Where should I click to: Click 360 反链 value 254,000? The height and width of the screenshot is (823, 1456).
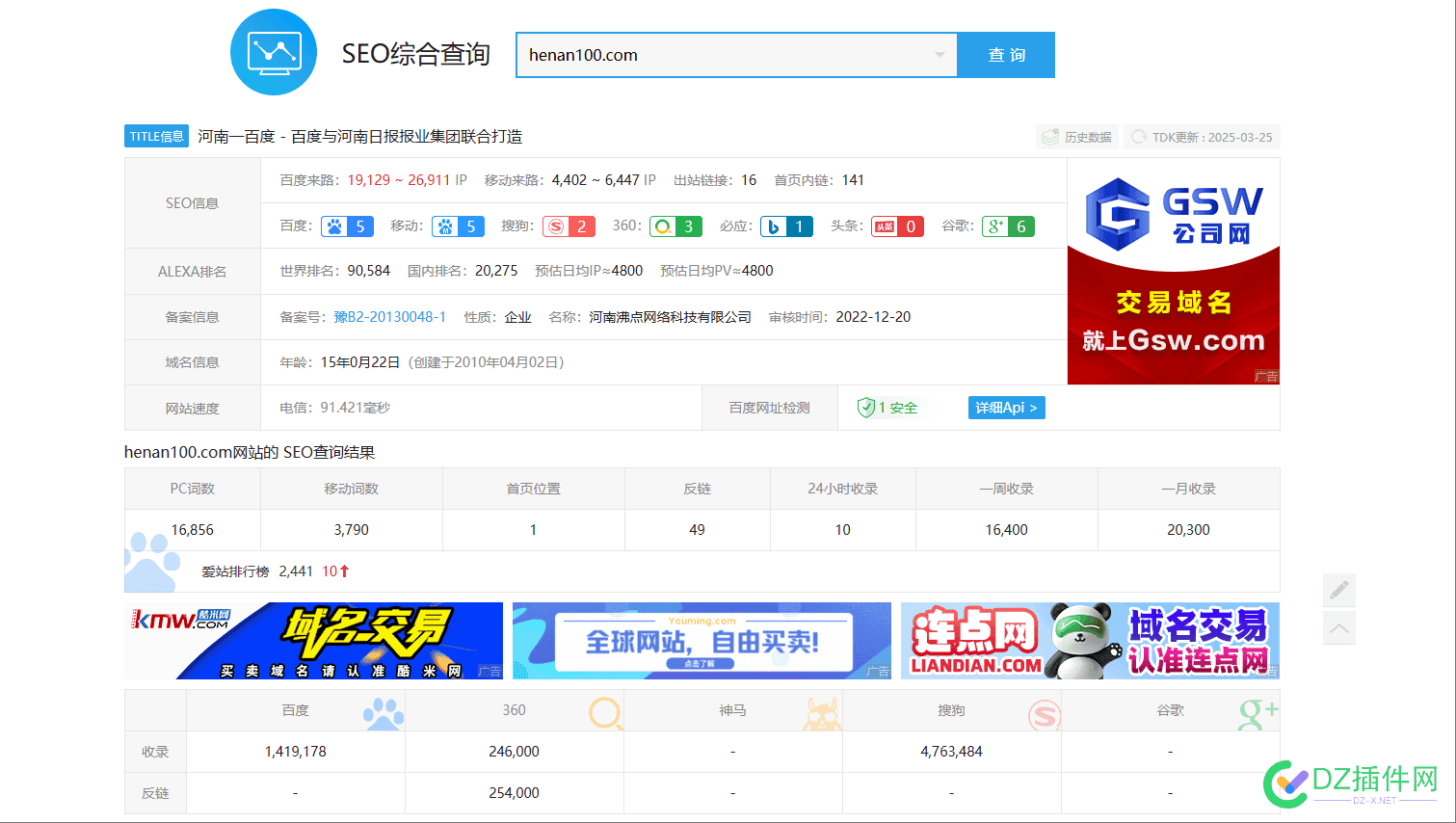pyautogui.click(x=514, y=793)
